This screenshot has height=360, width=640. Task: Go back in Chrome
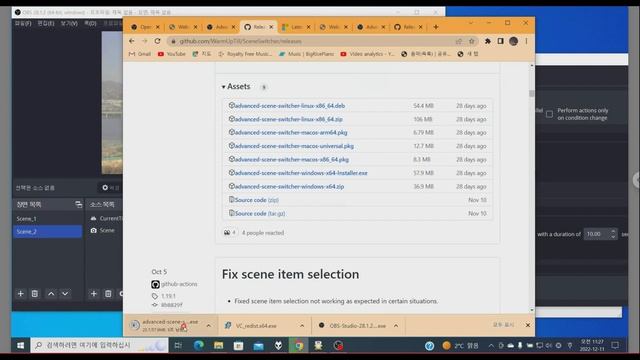(x=131, y=41)
